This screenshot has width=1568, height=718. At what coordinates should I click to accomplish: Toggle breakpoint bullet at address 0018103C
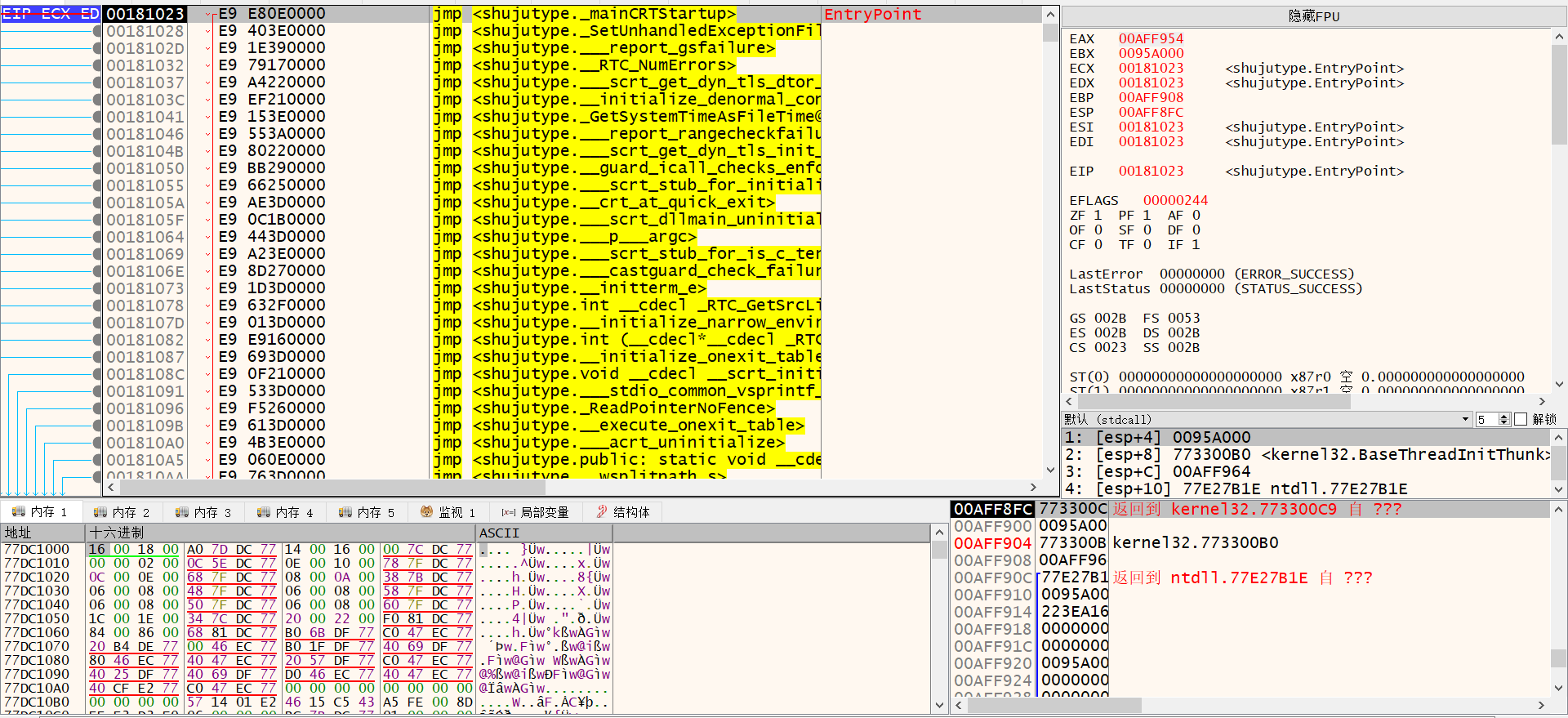click(x=97, y=100)
